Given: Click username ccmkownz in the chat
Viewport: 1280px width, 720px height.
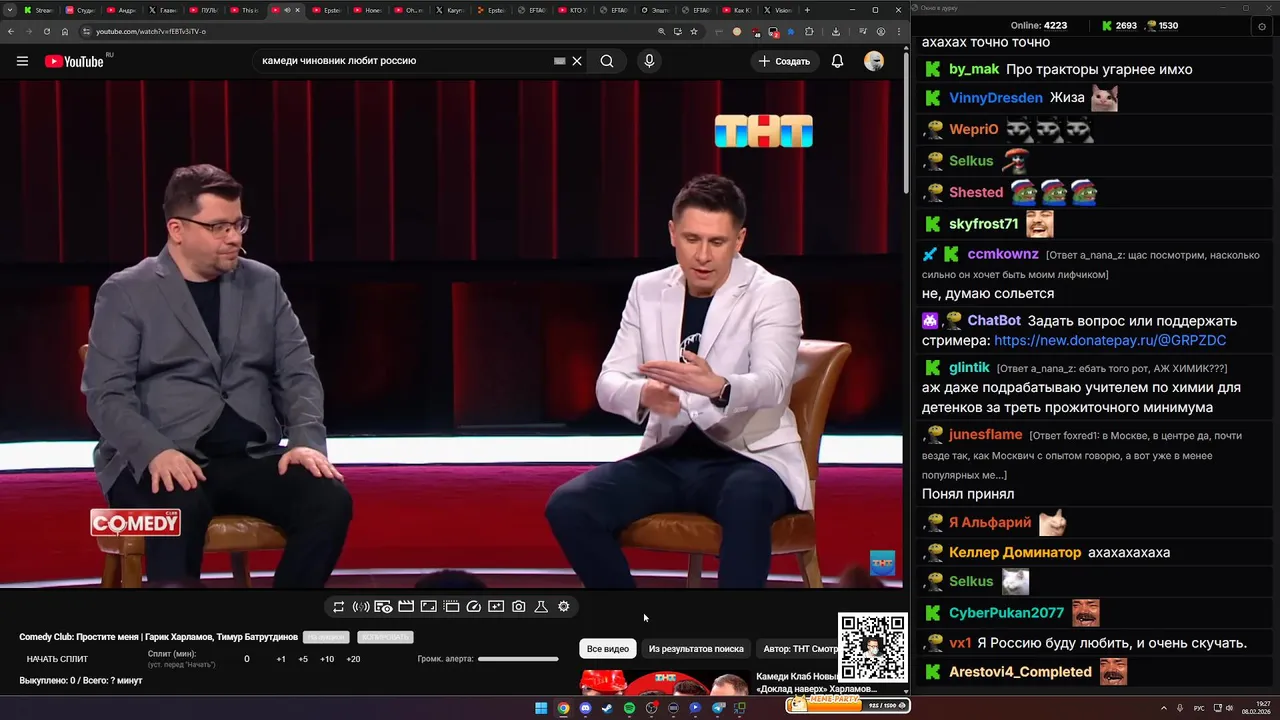Looking at the screenshot, I should [1003, 254].
